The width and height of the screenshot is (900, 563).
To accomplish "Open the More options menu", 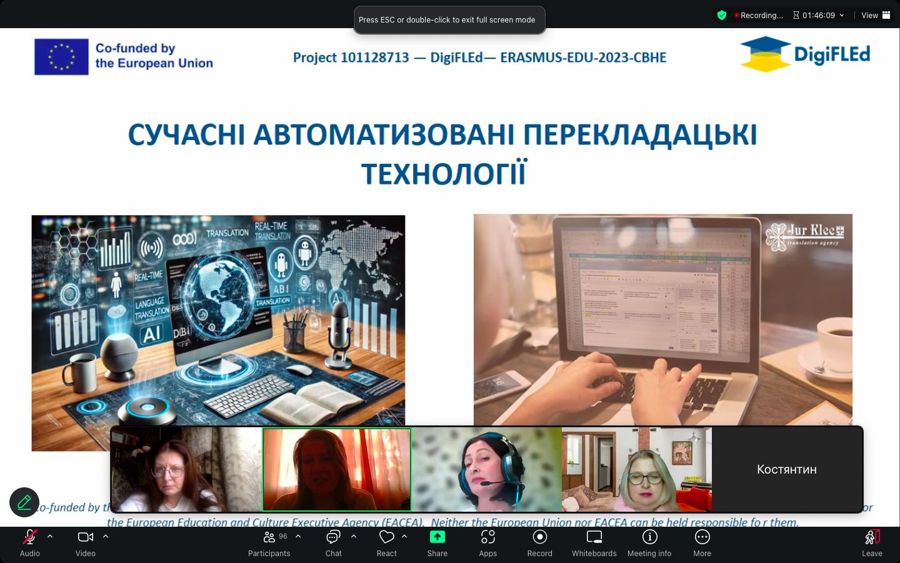I will [702, 538].
